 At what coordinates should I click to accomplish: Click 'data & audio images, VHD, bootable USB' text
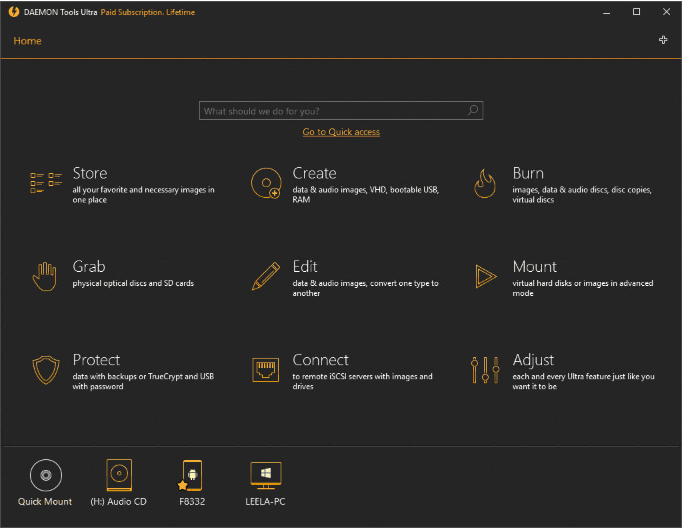(365, 195)
